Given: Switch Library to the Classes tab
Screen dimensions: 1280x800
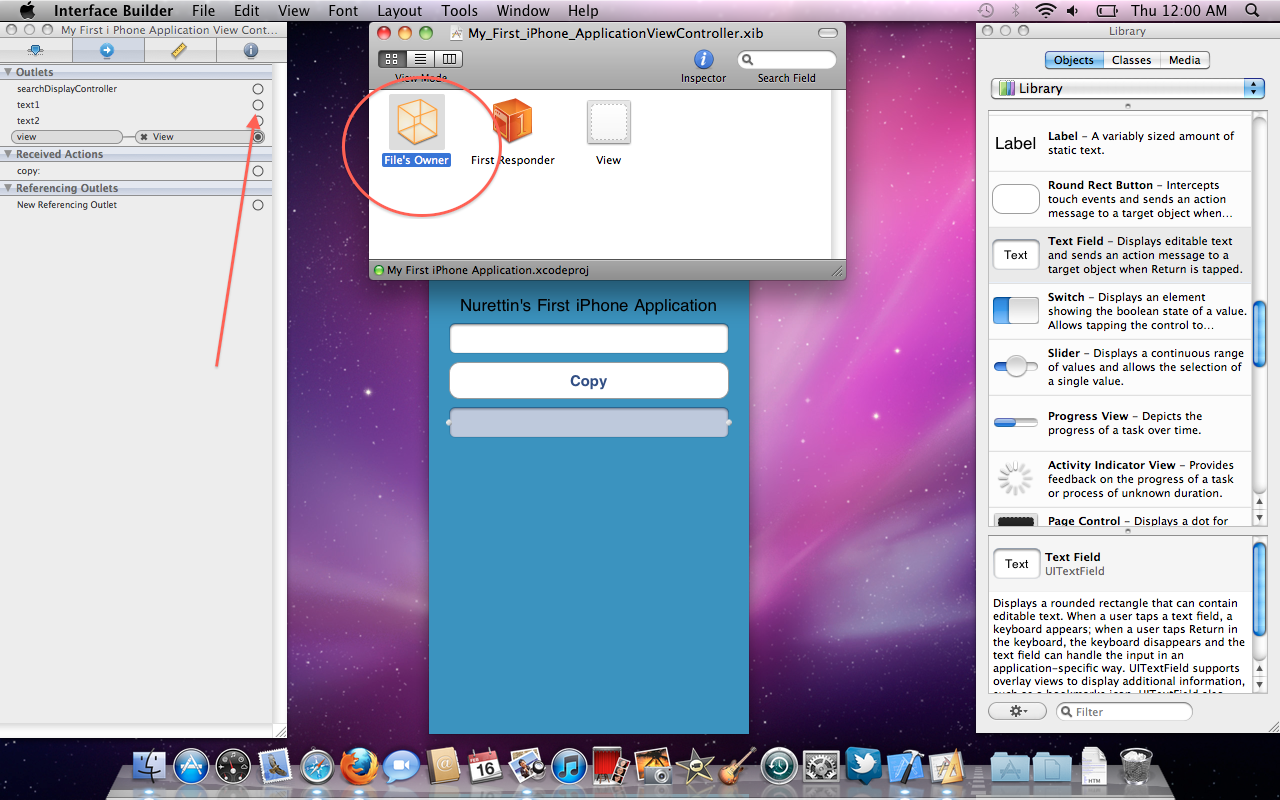Looking at the screenshot, I should point(1131,60).
